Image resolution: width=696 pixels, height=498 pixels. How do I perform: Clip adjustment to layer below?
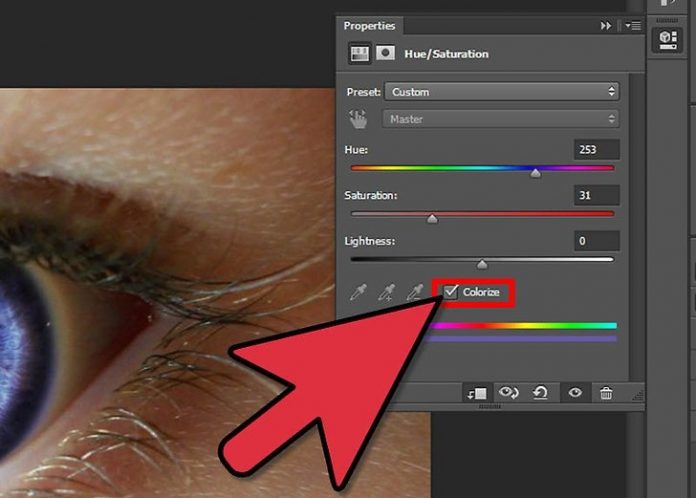point(477,393)
